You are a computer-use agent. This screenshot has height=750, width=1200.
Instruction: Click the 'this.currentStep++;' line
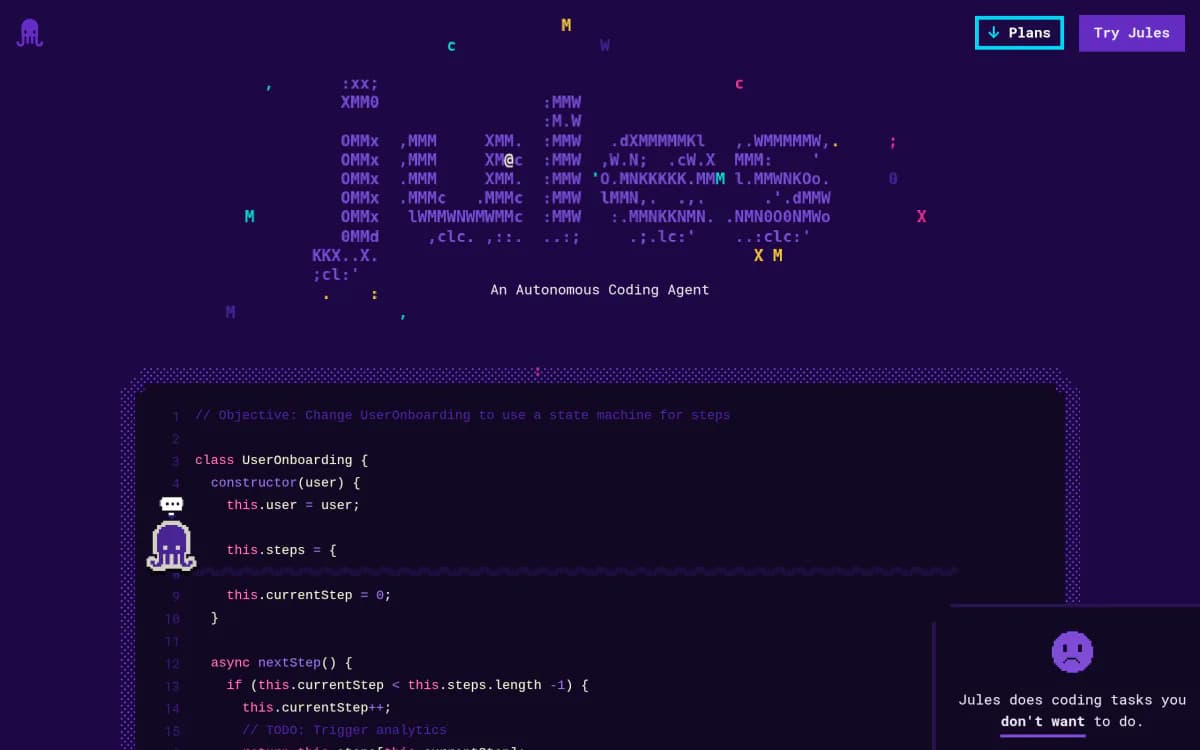(x=317, y=708)
